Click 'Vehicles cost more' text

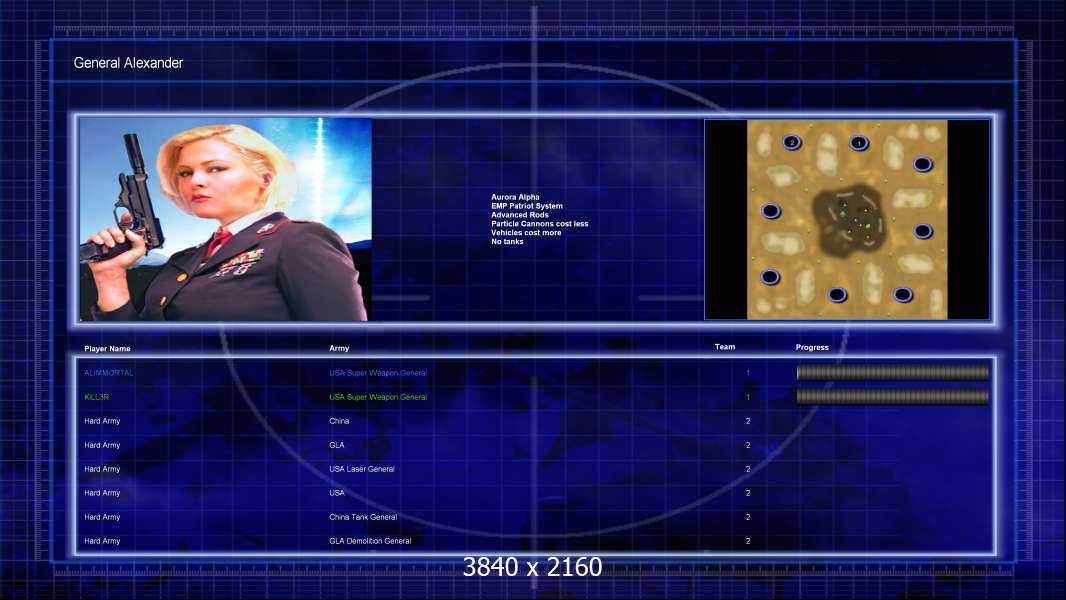point(526,232)
